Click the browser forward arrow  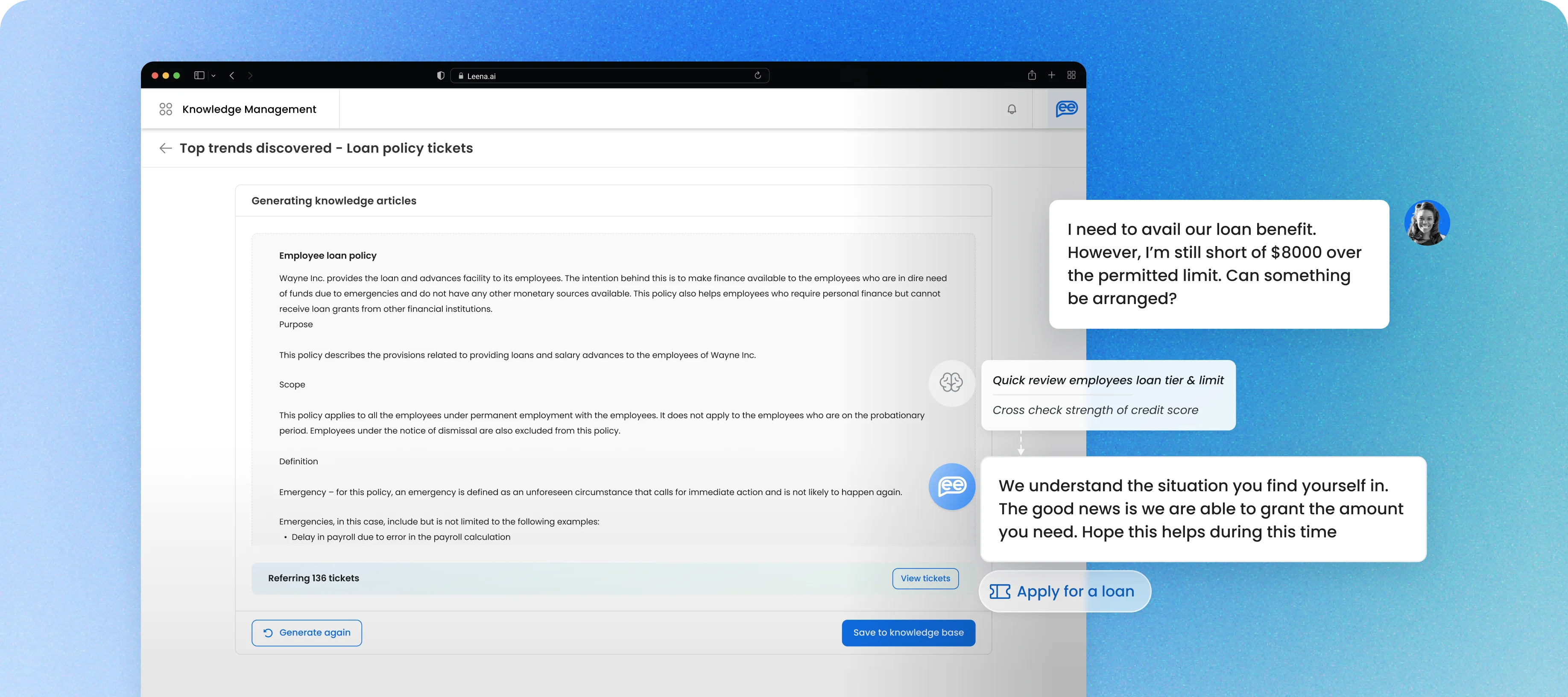pos(250,76)
